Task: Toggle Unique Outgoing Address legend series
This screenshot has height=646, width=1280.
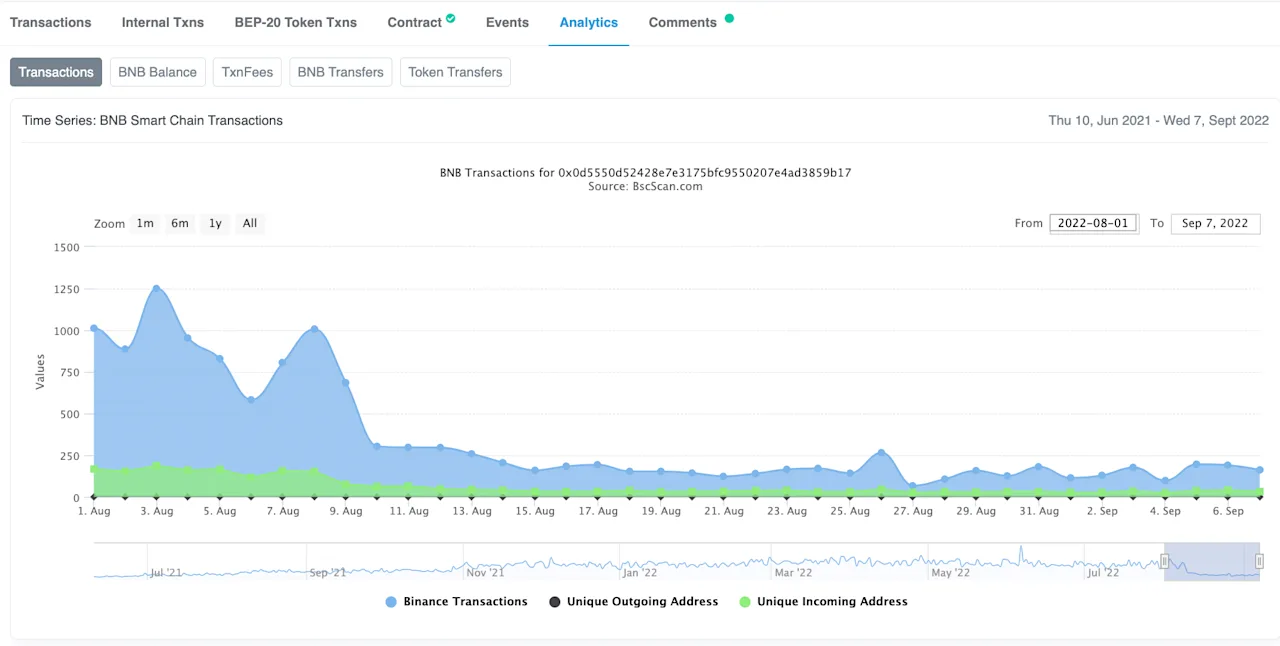Action: point(634,602)
